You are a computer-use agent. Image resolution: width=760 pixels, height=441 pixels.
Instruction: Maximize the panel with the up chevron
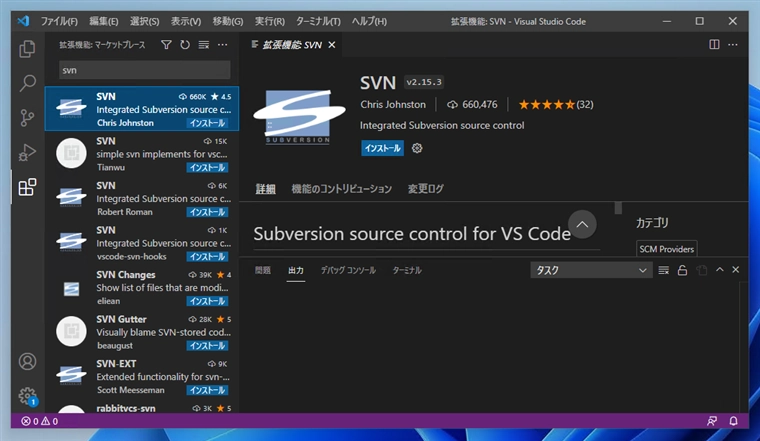[720, 270]
